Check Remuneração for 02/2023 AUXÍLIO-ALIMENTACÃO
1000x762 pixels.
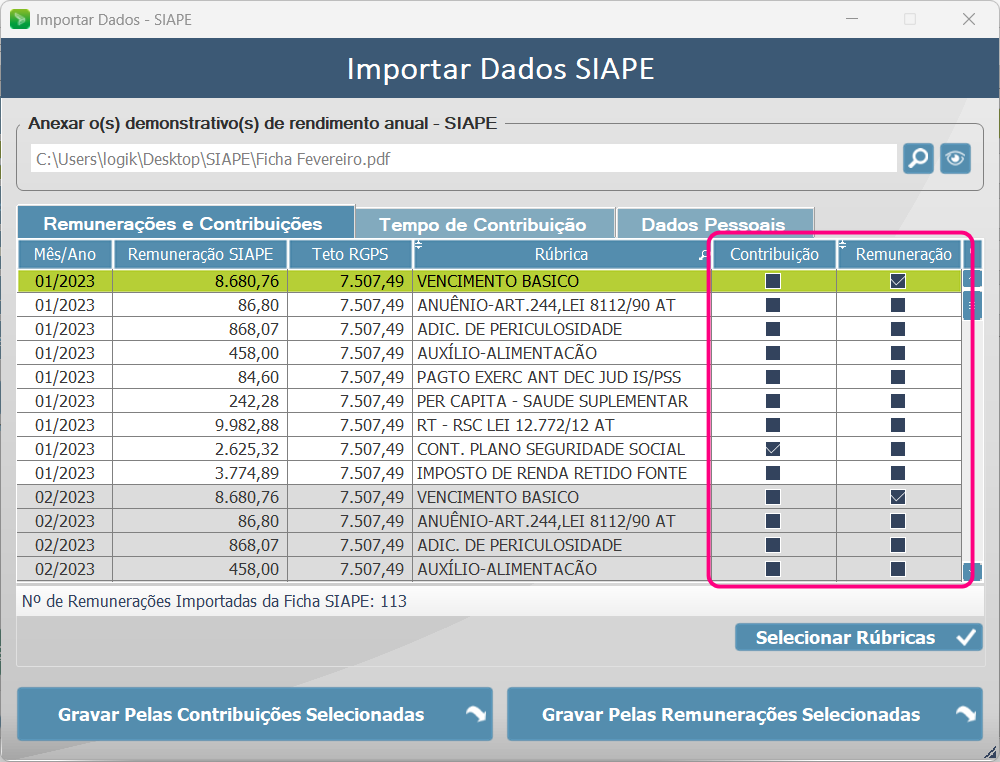tap(898, 569)
